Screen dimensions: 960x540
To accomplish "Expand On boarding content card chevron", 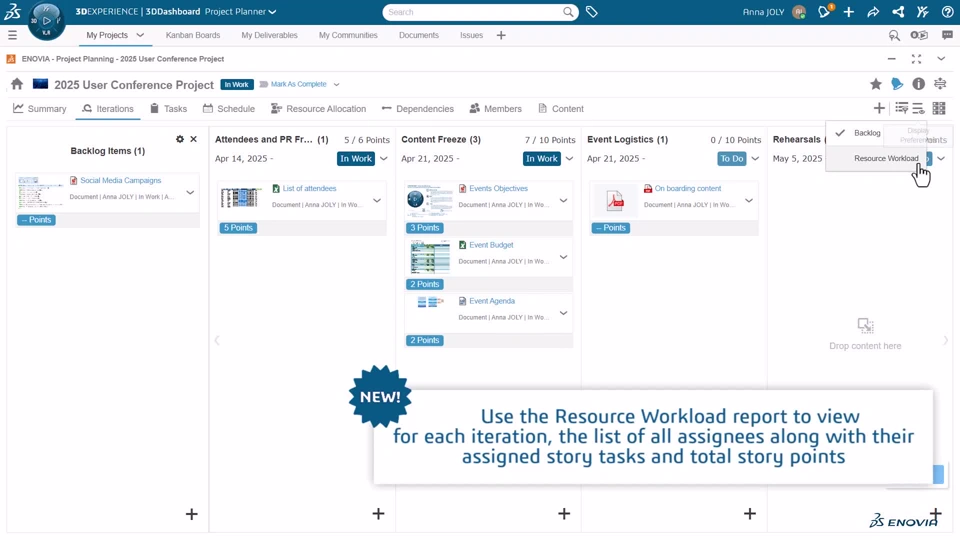I will click(x=749, y=200).
